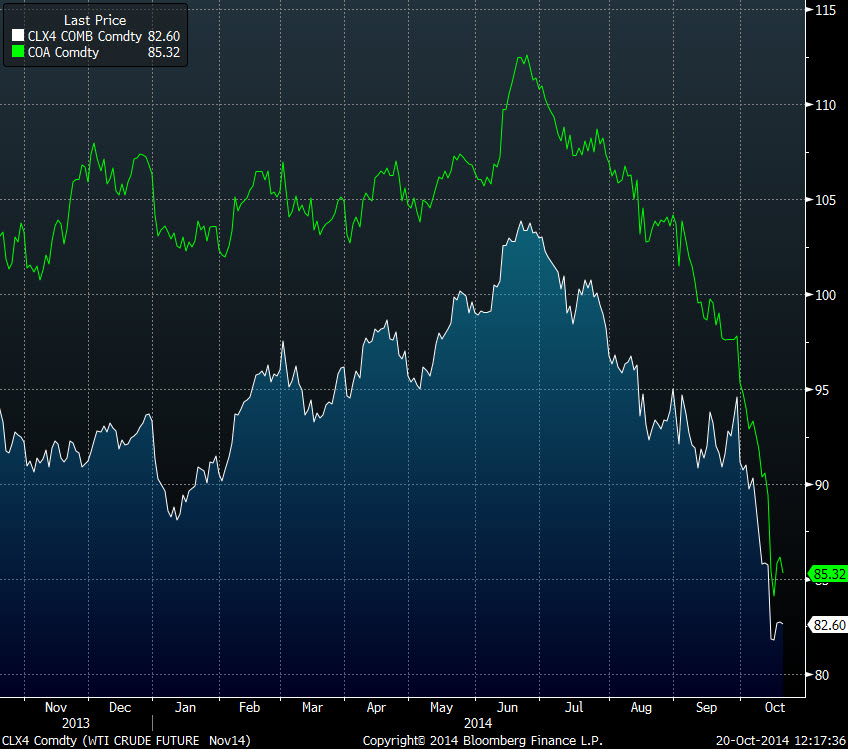This screenshot has width=848, height=749.
Task: Click the green COA legend color swatch
Action: pos(17,52)
